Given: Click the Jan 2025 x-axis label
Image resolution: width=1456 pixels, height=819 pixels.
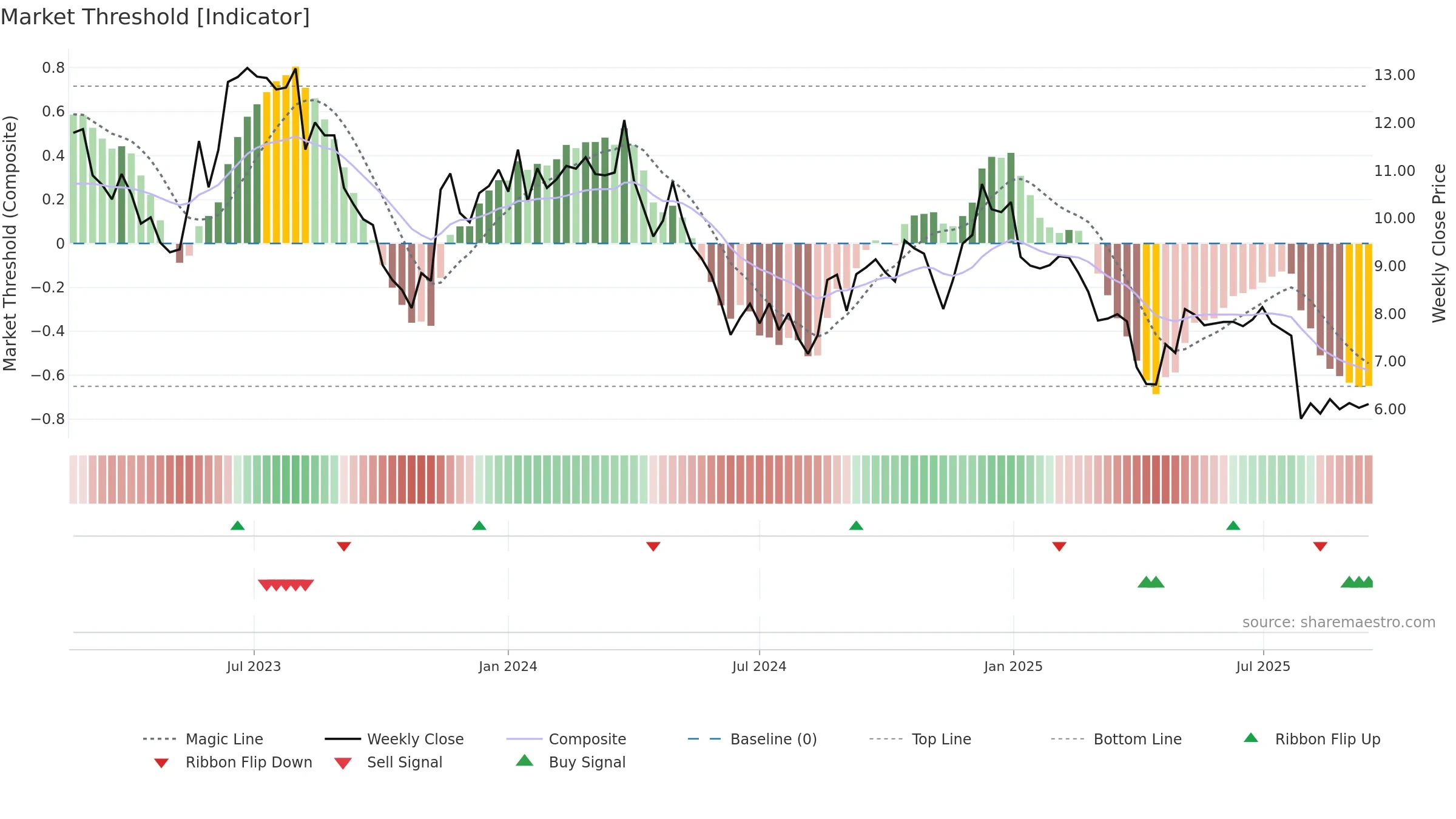Looking at the screenshot, I should (1013, 667).
